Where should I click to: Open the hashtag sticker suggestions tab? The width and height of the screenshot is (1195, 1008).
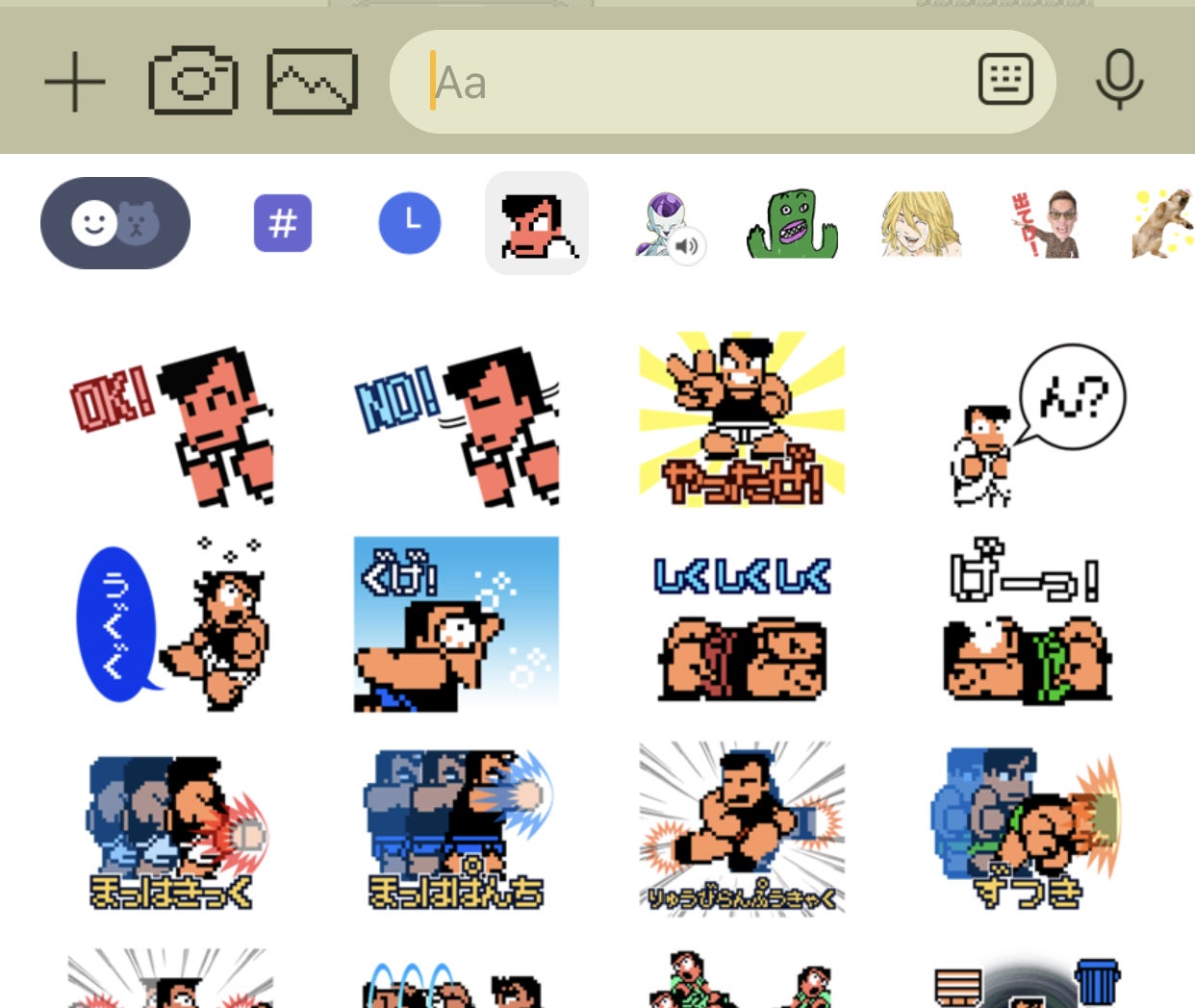pos(283,223)
